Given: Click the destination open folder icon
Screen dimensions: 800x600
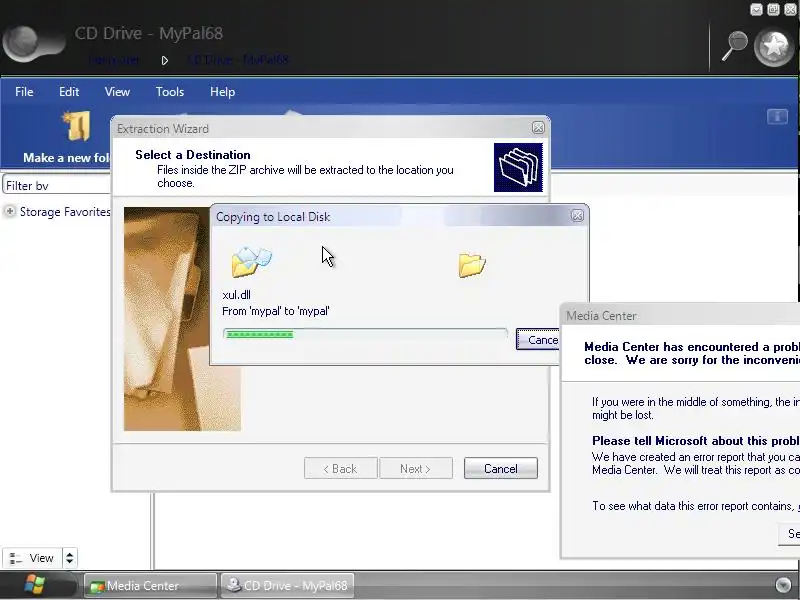Looking at the screenshot, I should coord(472,265).
